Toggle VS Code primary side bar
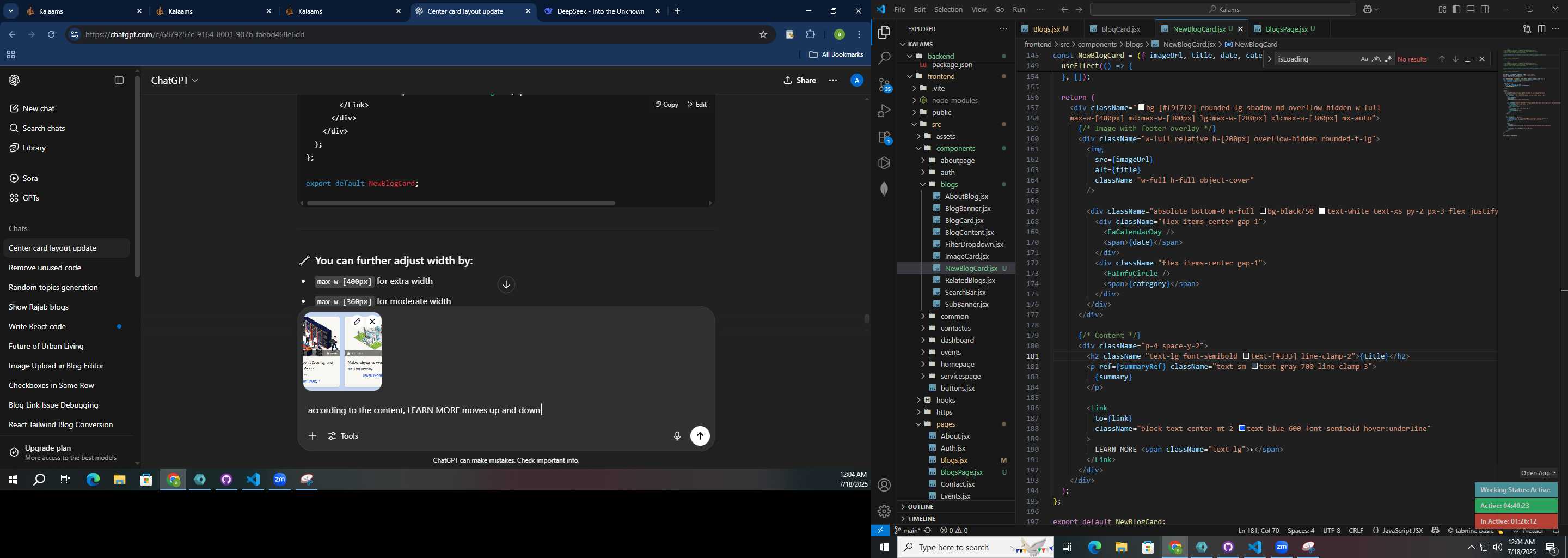1568x558 pixels. [1456, 10]
